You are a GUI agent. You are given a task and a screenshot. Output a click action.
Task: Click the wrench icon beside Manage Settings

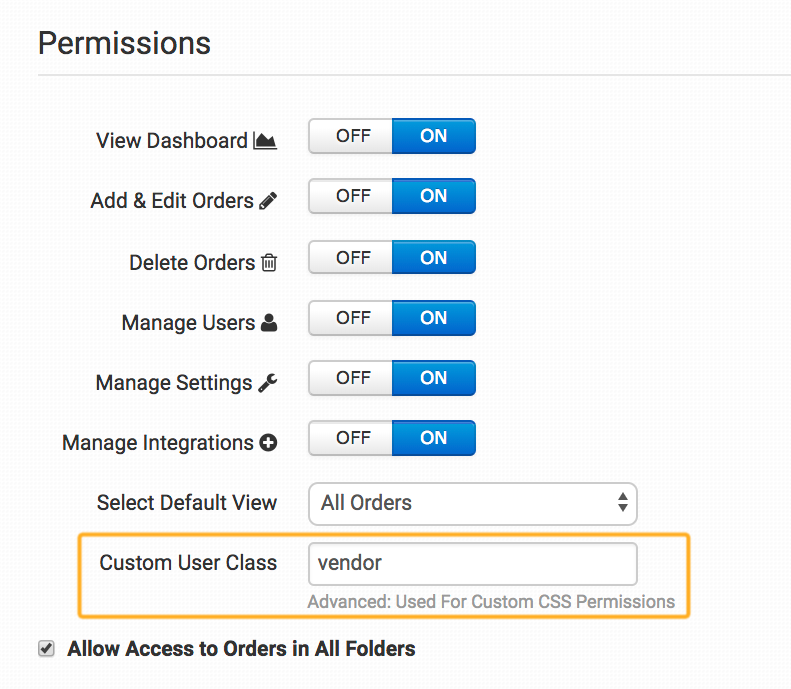(x=268, y=383)
